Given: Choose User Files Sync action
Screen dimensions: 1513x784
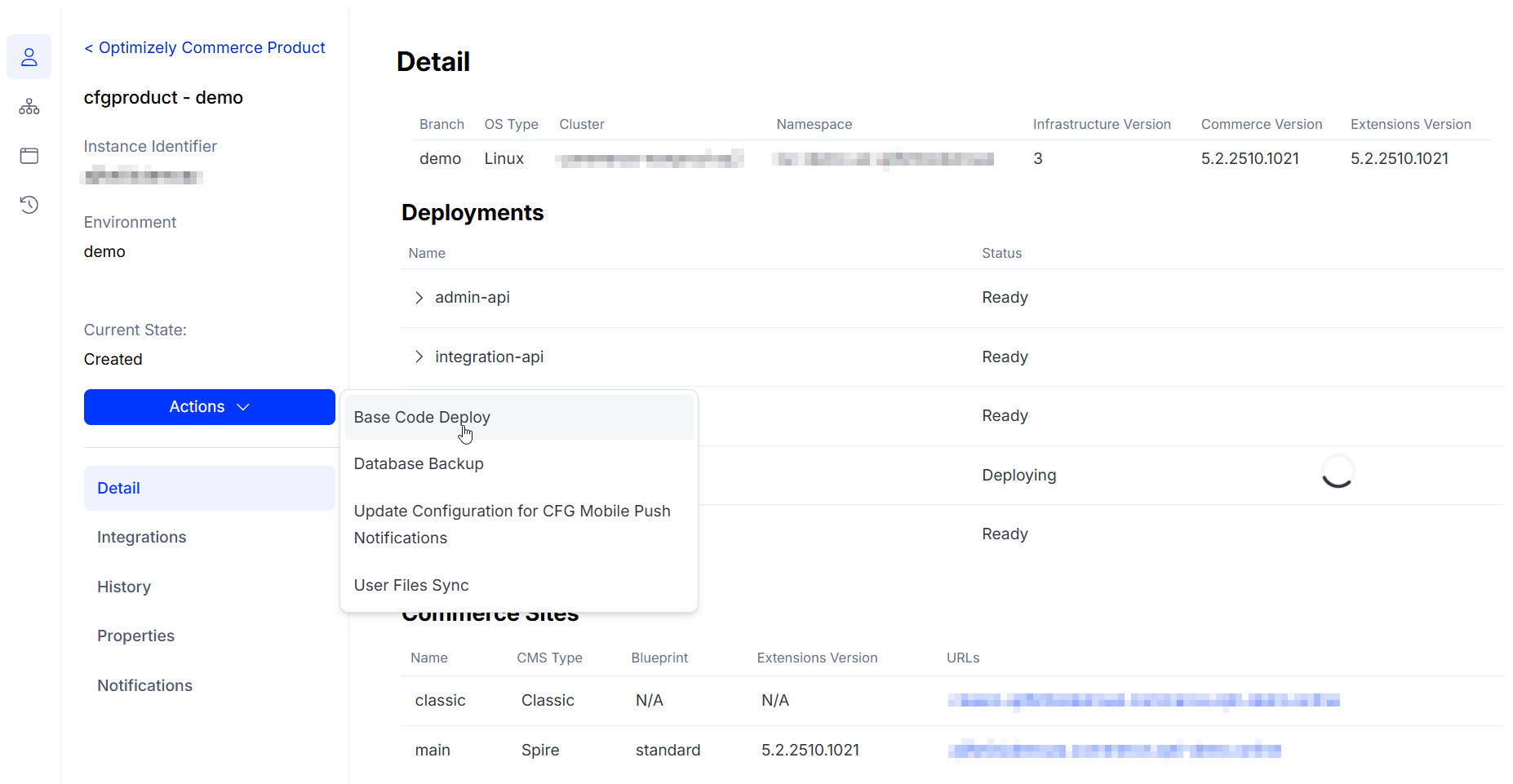Looking at the screenshot, I should point(411,586).
